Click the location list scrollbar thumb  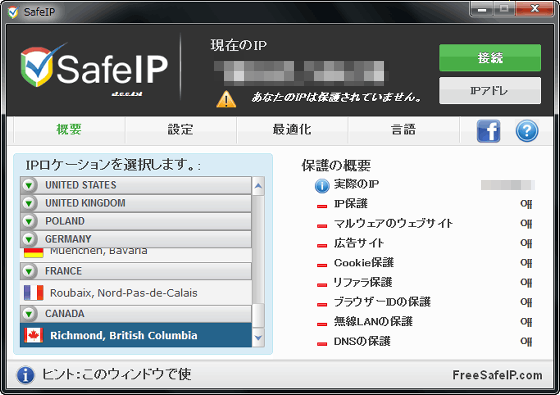pos(258,315)
